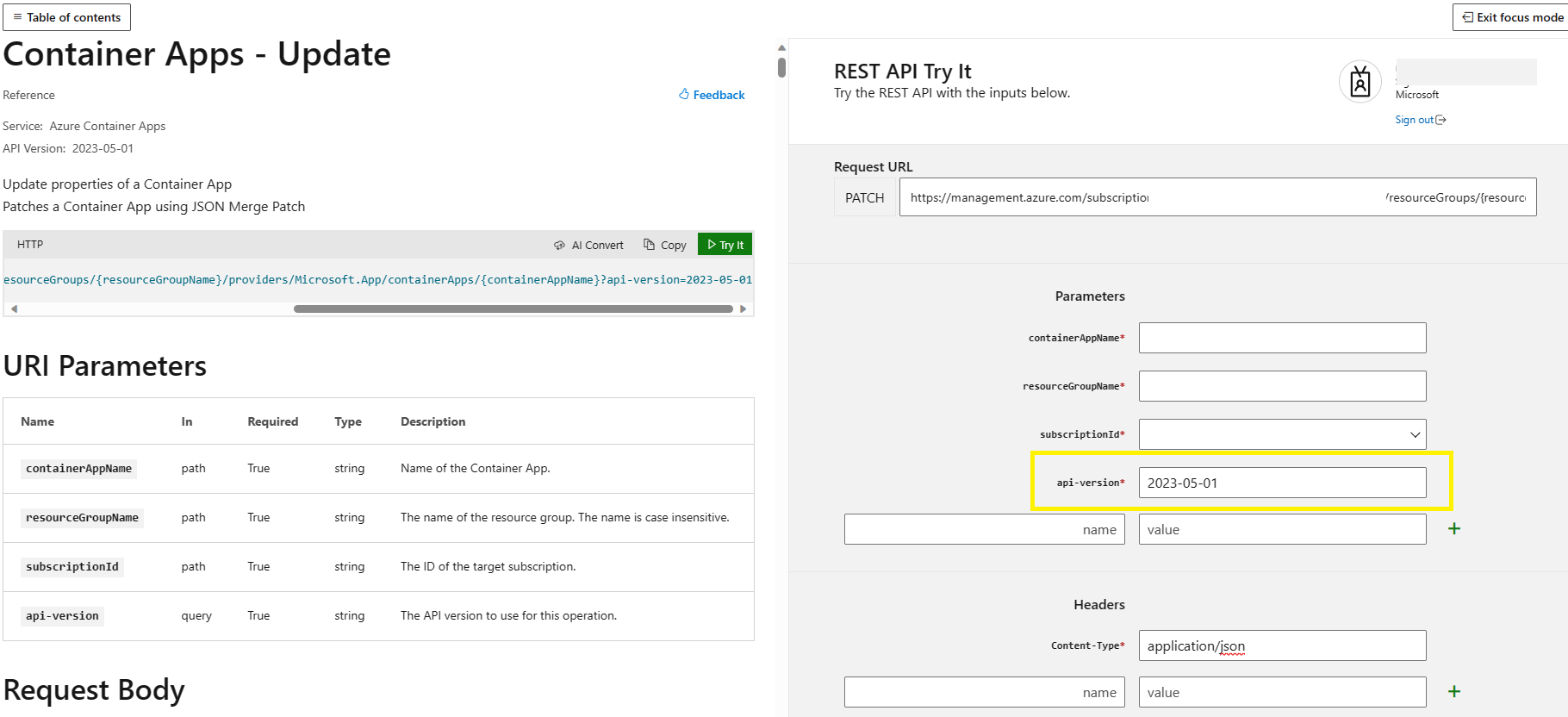Click the play icon on Try It
This screenshot has height=717, width=1568.
pyautogui.click(x=712, y=245)
